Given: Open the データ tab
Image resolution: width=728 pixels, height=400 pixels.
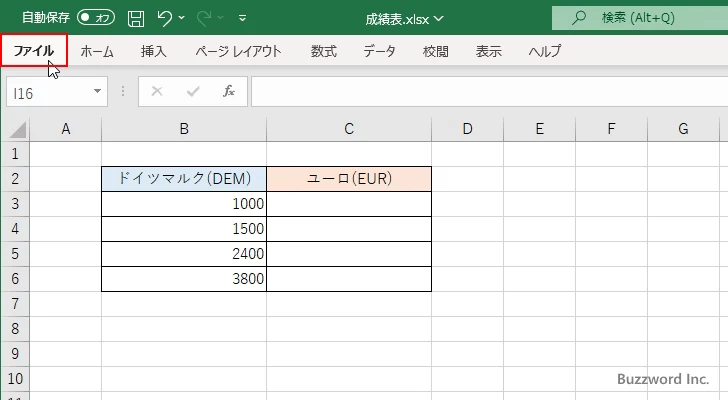Looking at the screenshot, I should pyautogui.click(x=379, y=51).
